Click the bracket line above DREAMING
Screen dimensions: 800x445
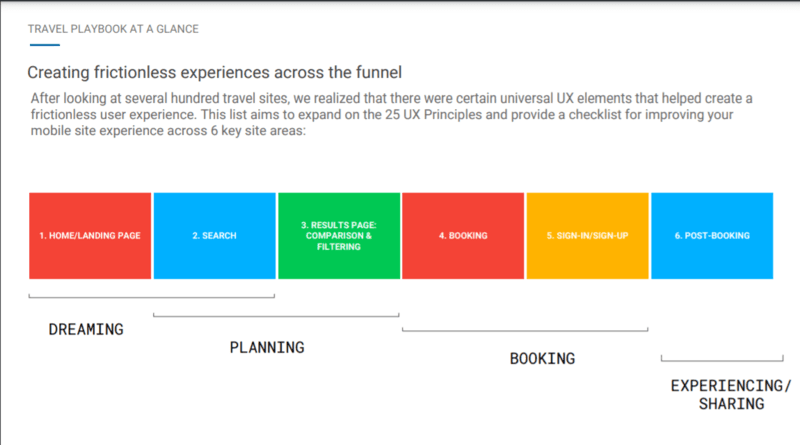(x=152, y=296)
